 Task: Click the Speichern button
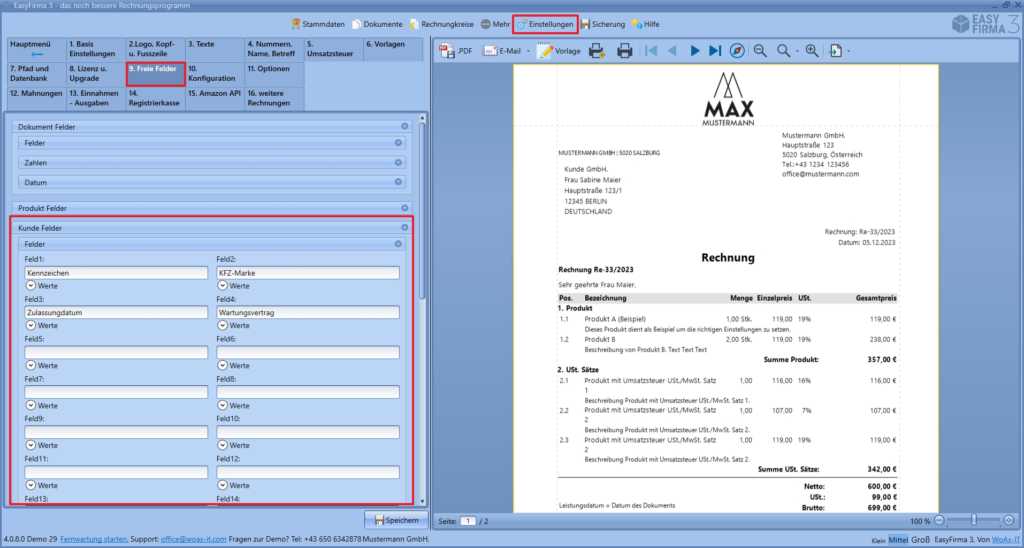click(394, 519)
